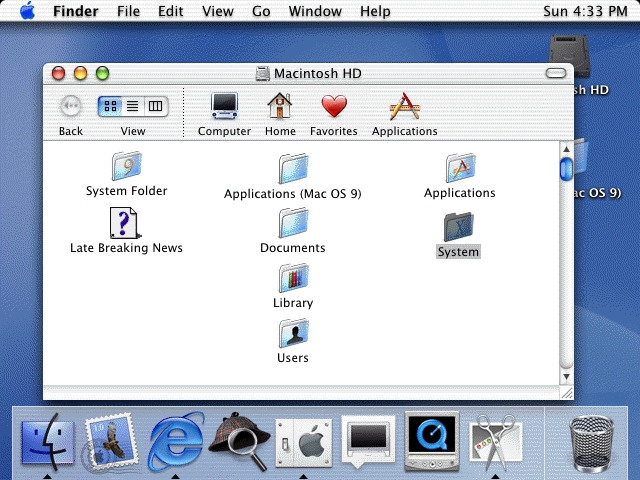This screenshot has width=640, height=480.
Task: Hide the toolbar with the oval button
Action: point(556,73)
